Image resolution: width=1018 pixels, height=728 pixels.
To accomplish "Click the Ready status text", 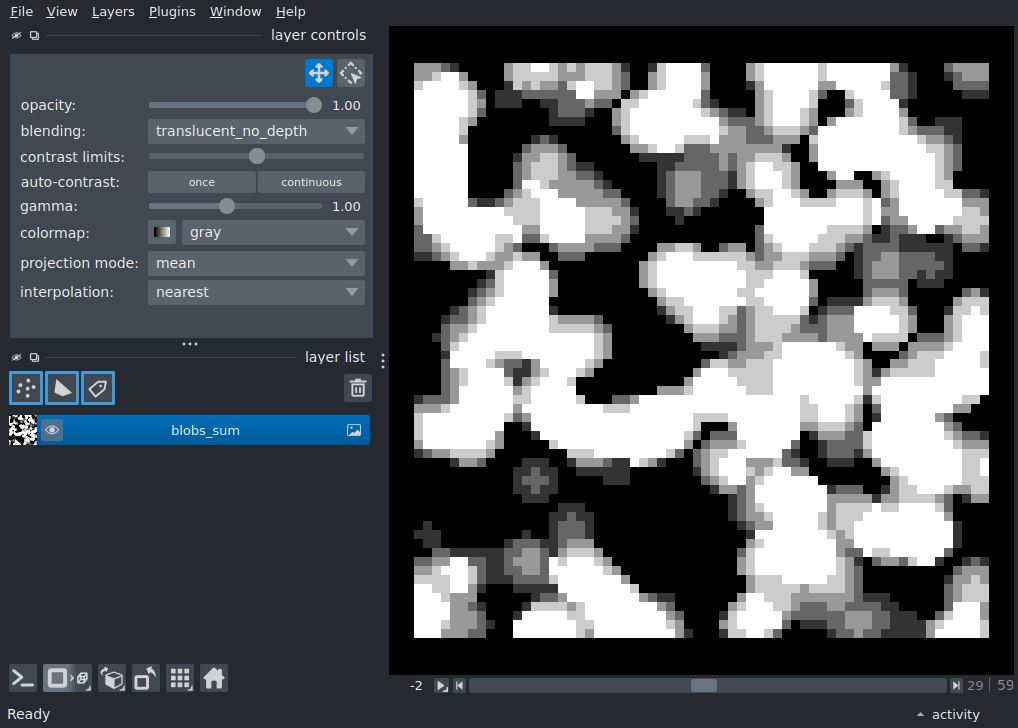I will click(29, 714).
